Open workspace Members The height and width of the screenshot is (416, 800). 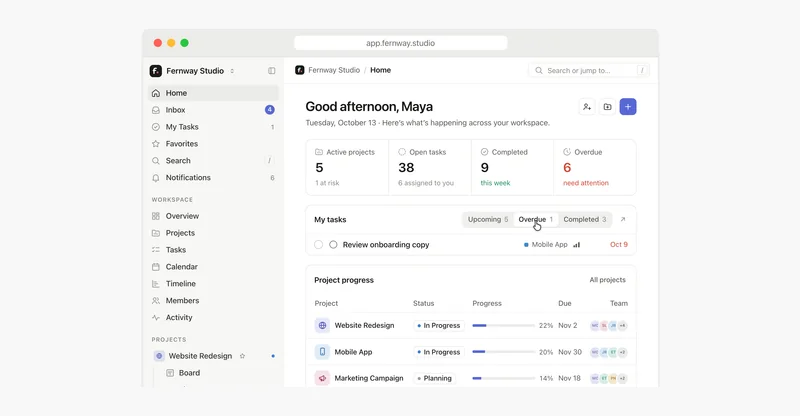coord(213,300)
